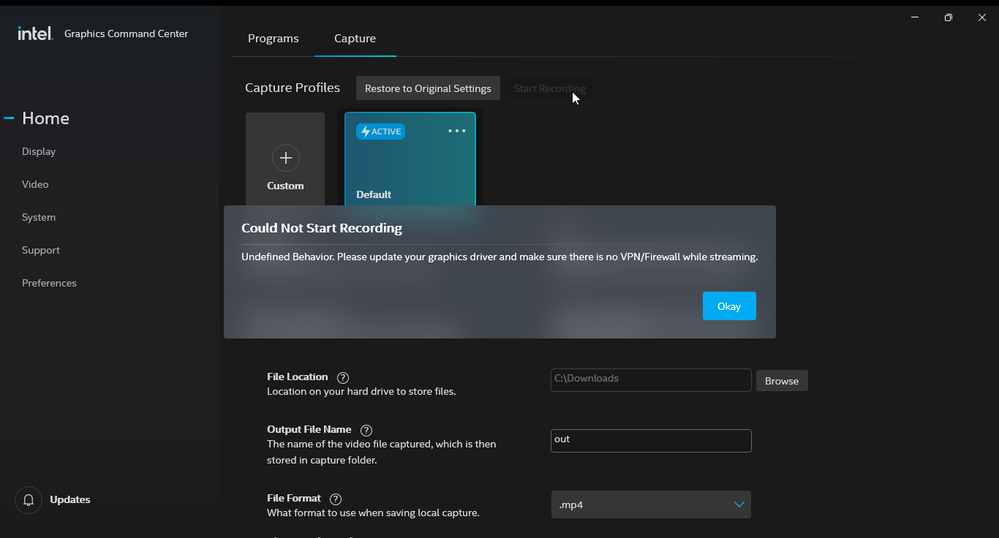Show help for File Location

tap(343, 377)
